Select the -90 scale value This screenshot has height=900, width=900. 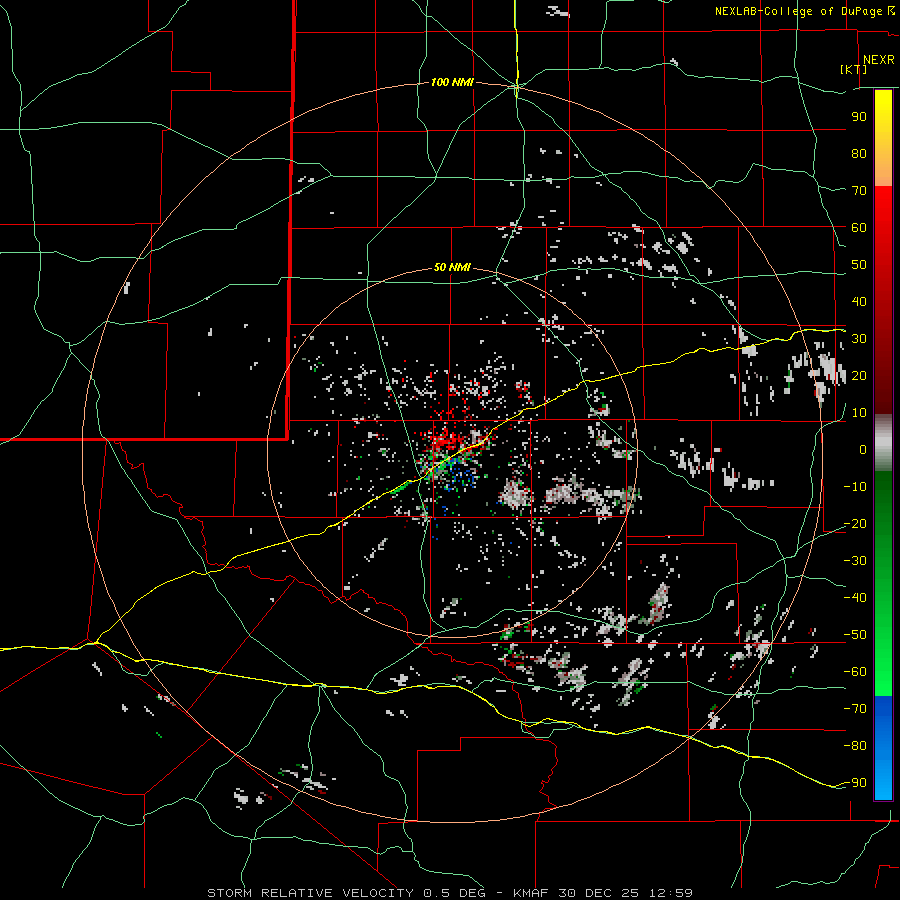click(x=855, y=783)
